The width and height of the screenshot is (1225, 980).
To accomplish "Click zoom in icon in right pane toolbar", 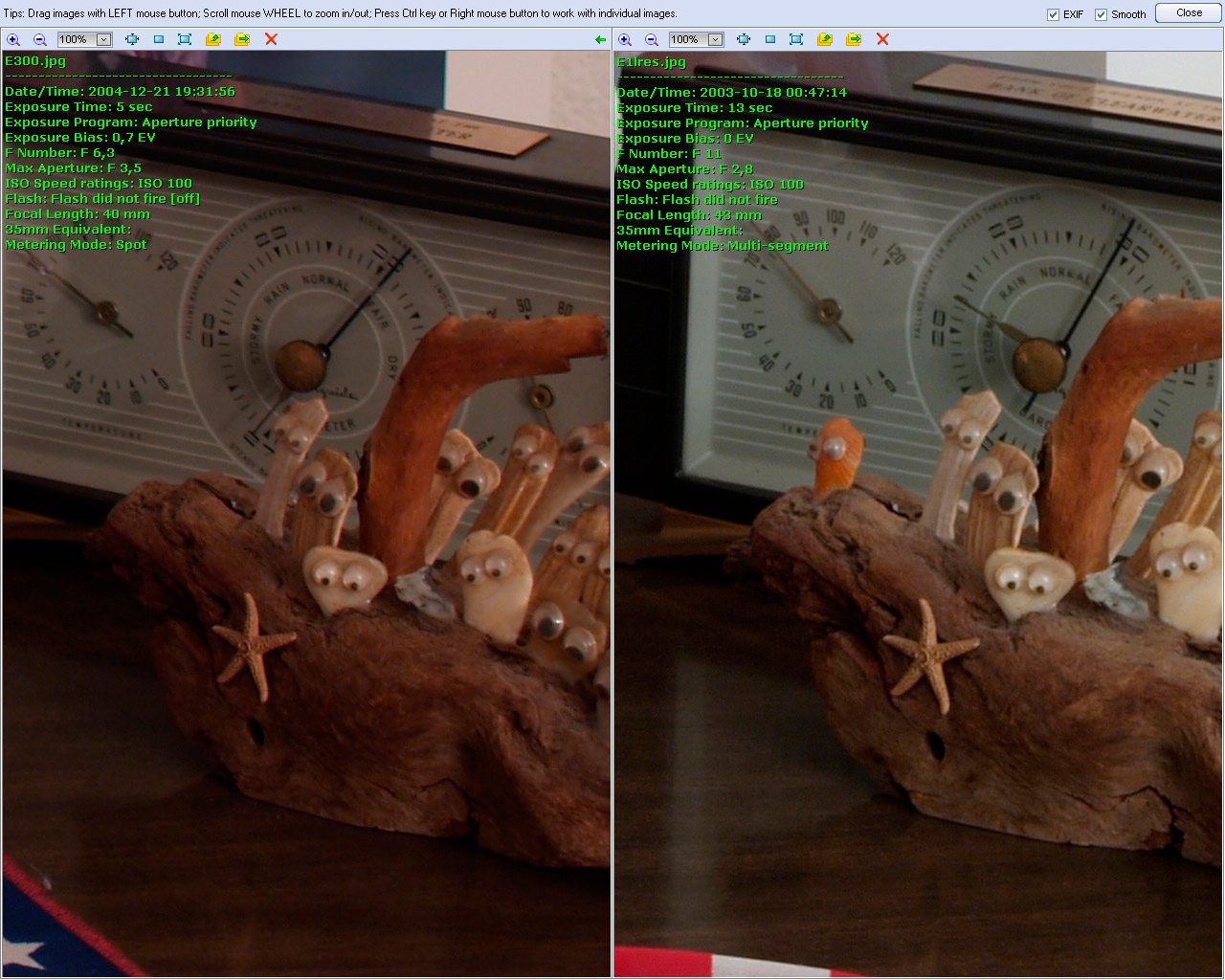I will (x=625, y=39).
